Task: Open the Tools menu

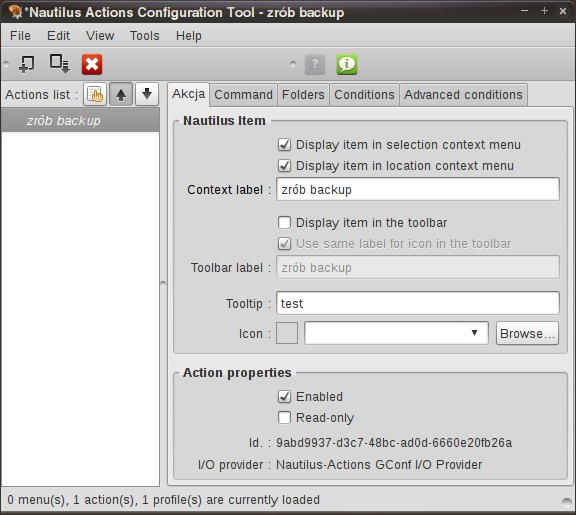Action: (x=145, y=36)
